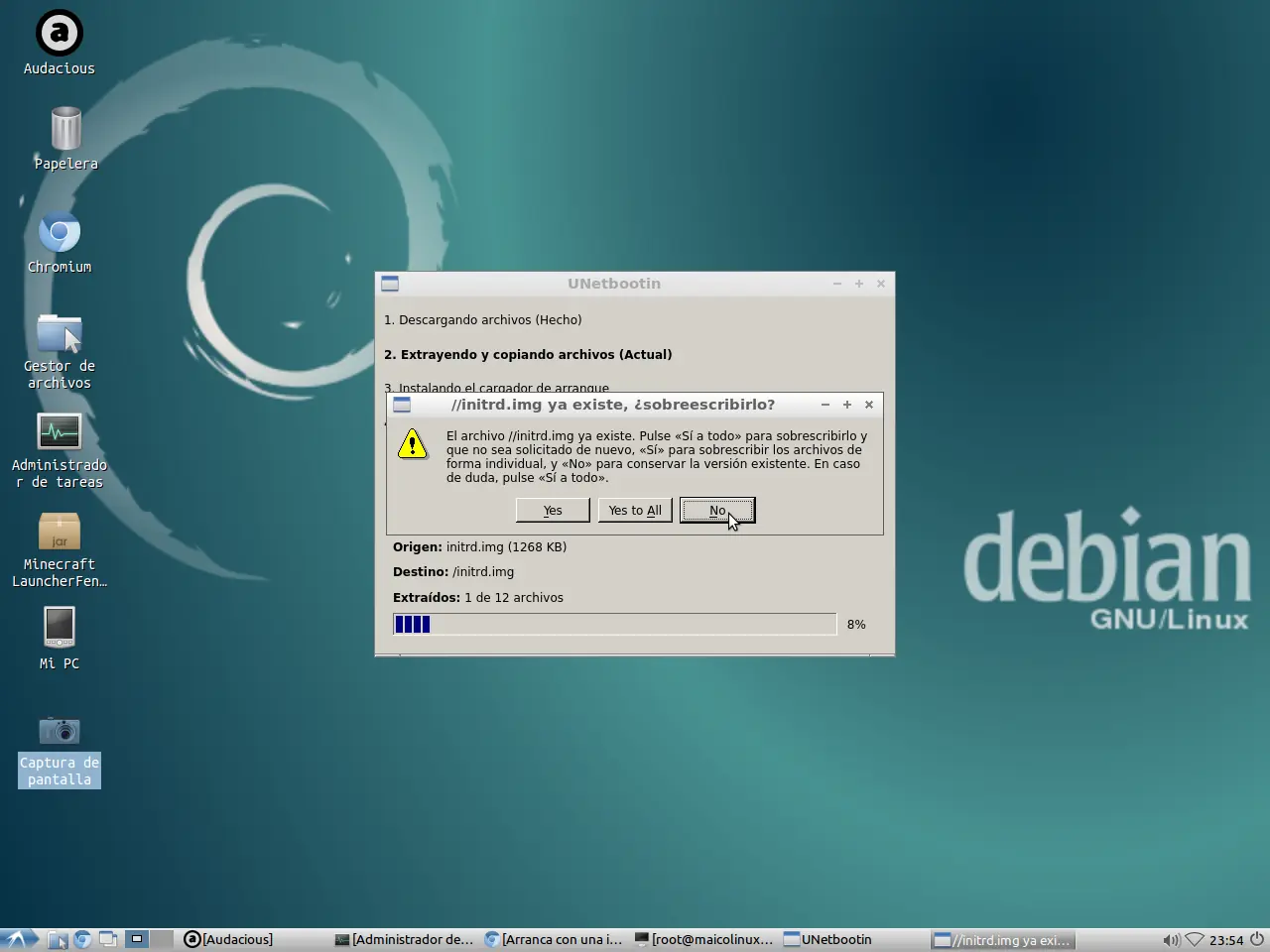Choose Yes to All in overwrite dialog

coord(635,510)
